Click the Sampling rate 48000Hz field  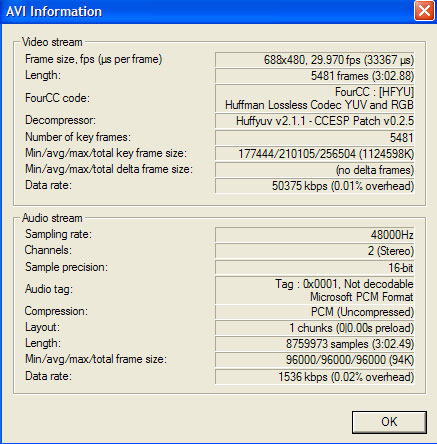coord(315,235)
